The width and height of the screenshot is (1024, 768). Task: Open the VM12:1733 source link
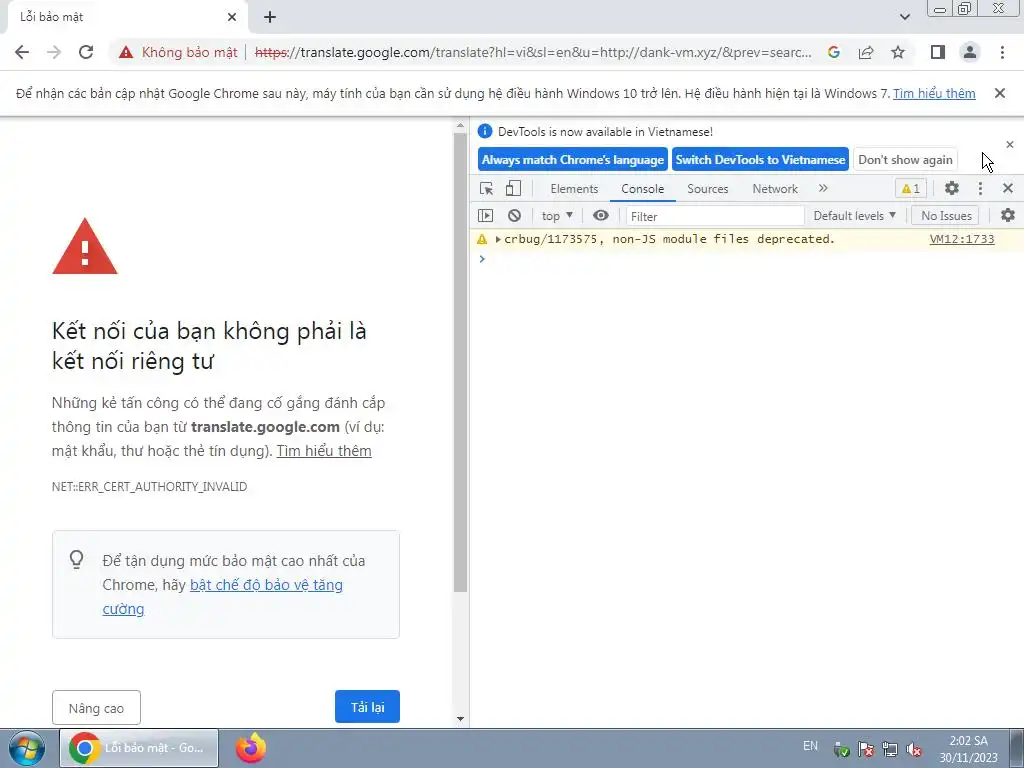point(961,239)
